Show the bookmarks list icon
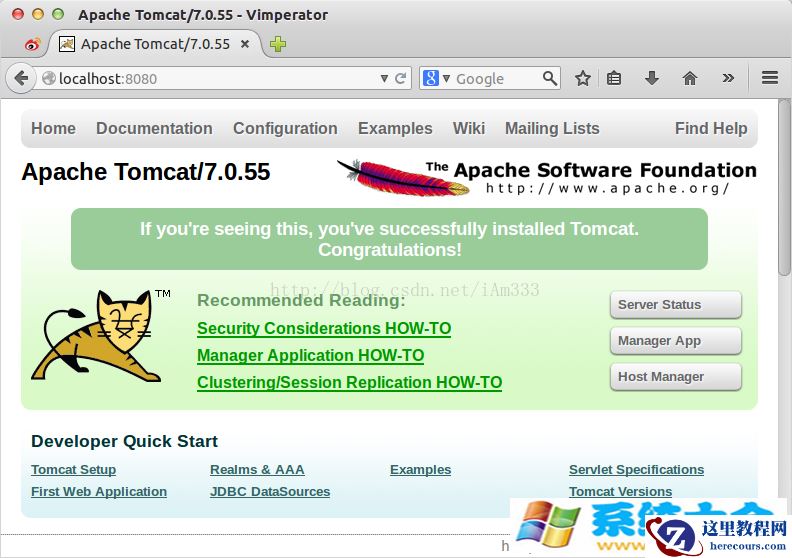This screenshot has width=792, height=558. click(x=614, y=78)
